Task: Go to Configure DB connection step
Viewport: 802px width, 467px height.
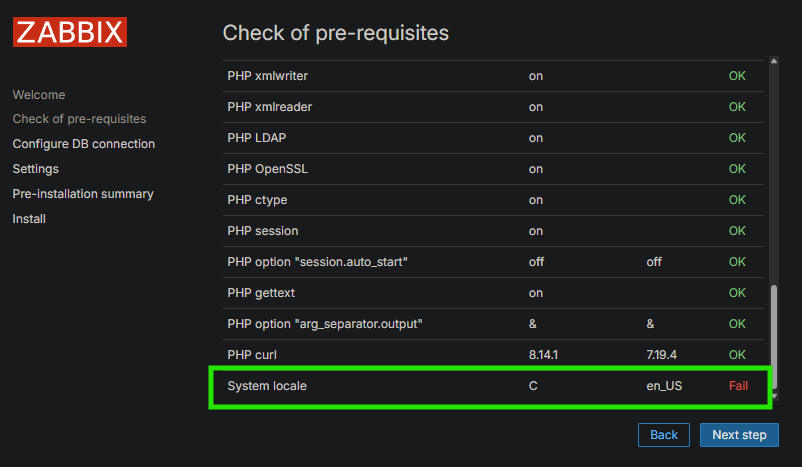Action: [x=84, y=144]
